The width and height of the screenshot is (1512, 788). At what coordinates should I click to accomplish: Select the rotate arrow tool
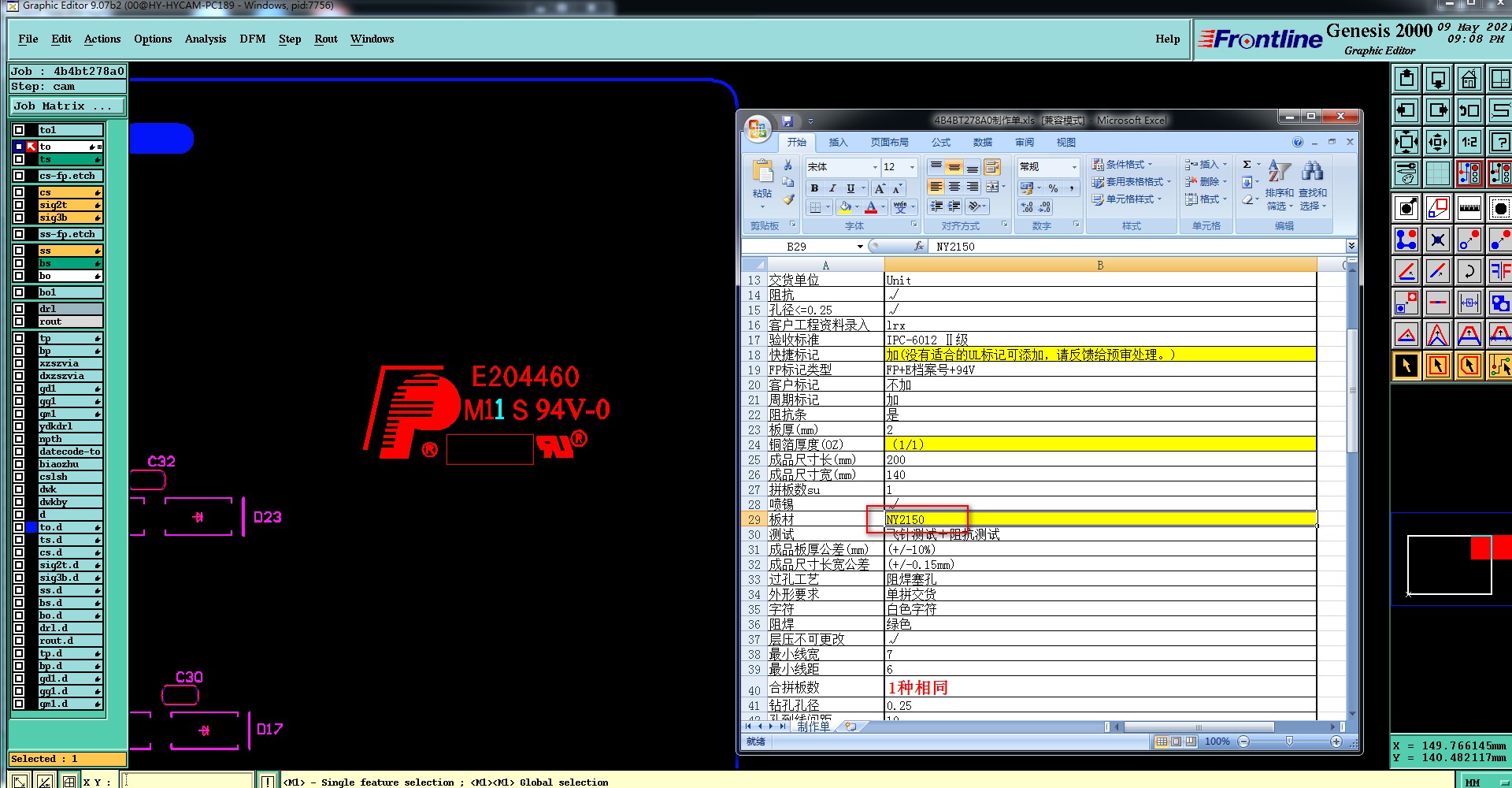1469,271
